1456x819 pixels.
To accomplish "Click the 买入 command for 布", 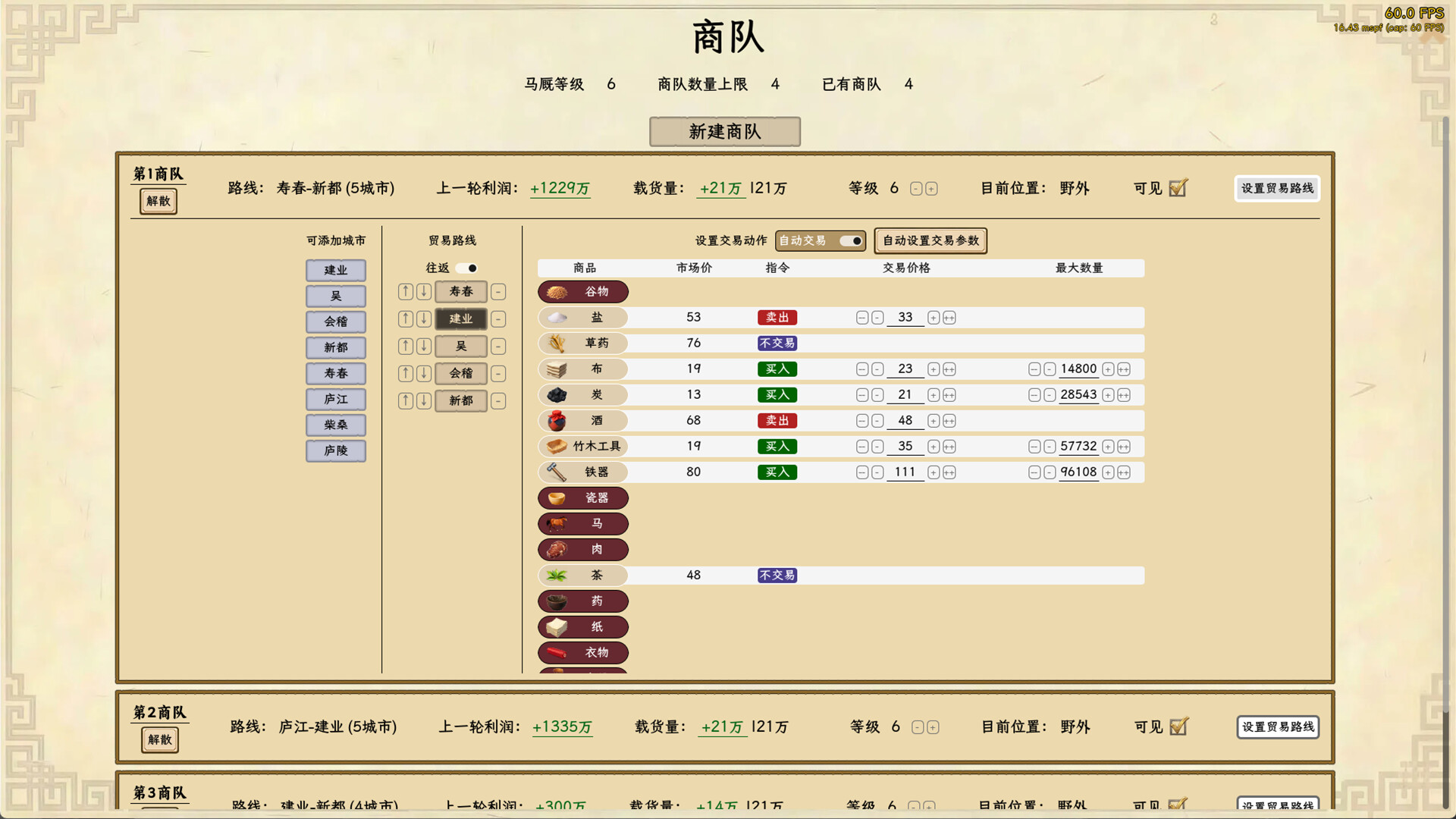I will tap(777, 369).
